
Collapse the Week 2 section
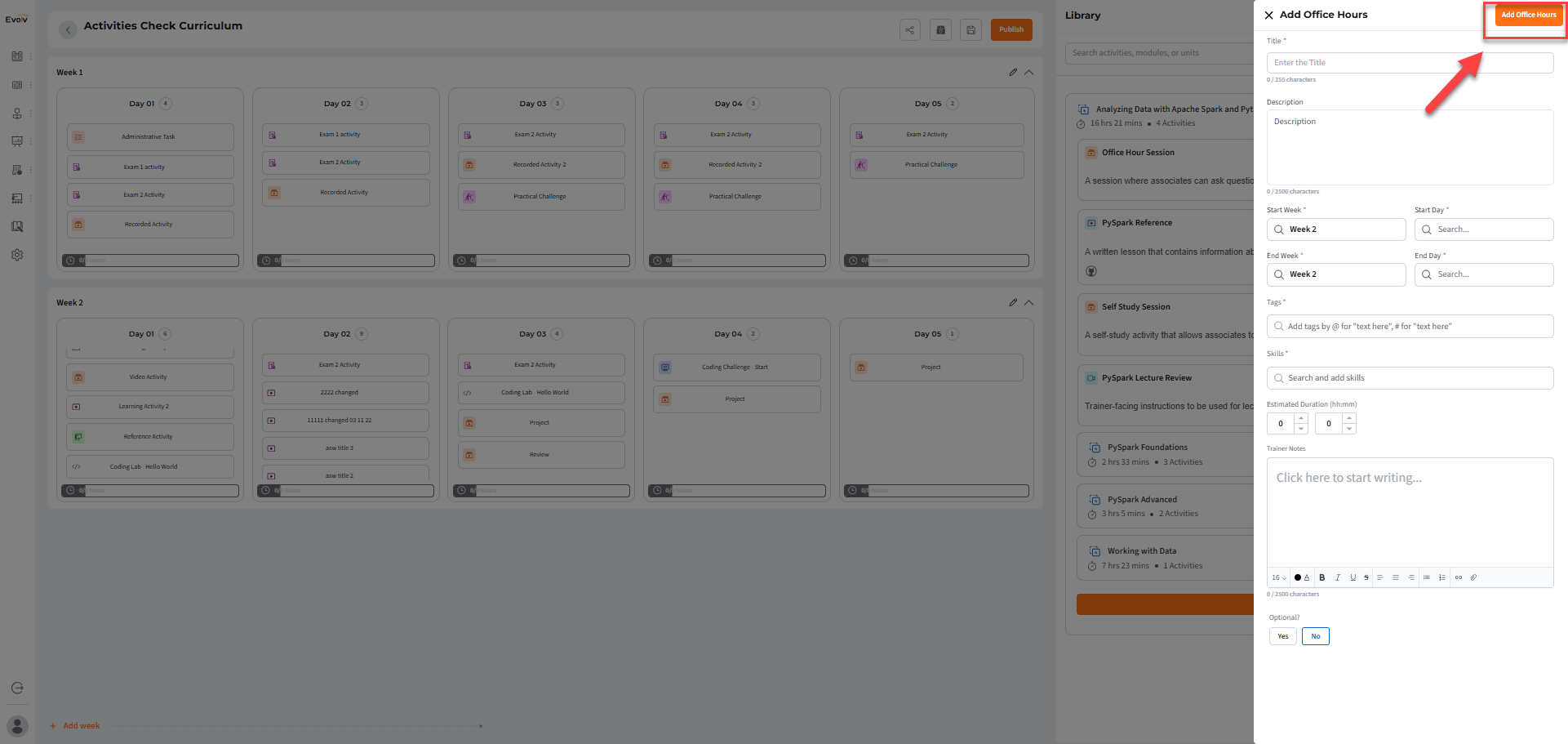(1029, 302)
